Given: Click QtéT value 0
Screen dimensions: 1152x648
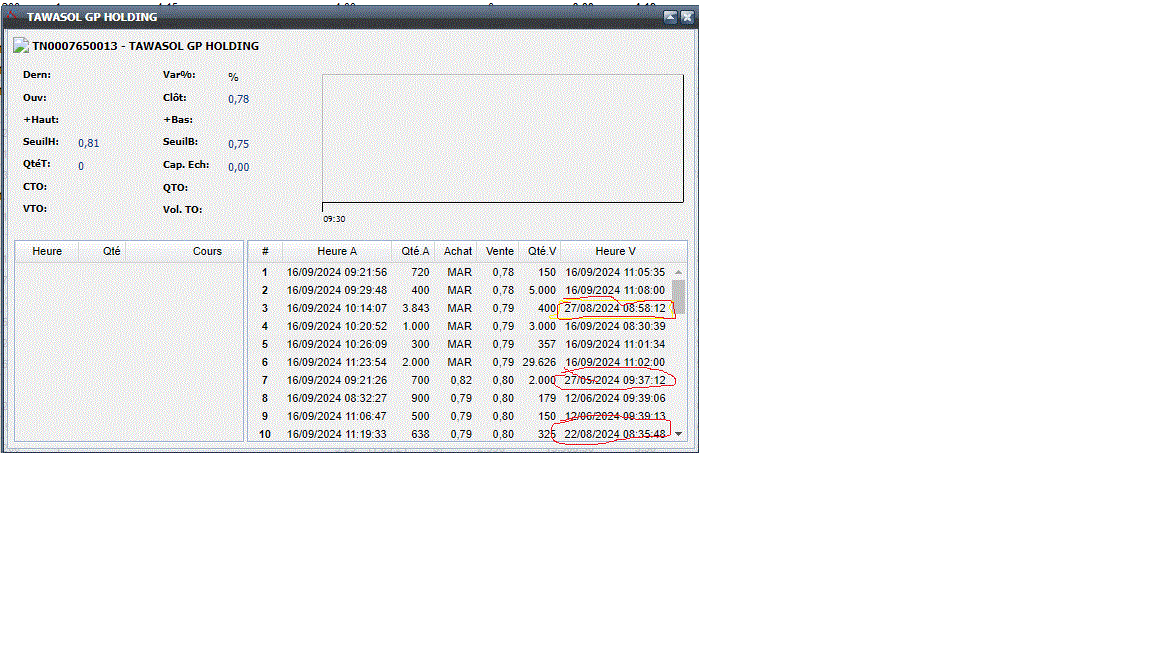Looking at the screenshot, I should 81,166.
